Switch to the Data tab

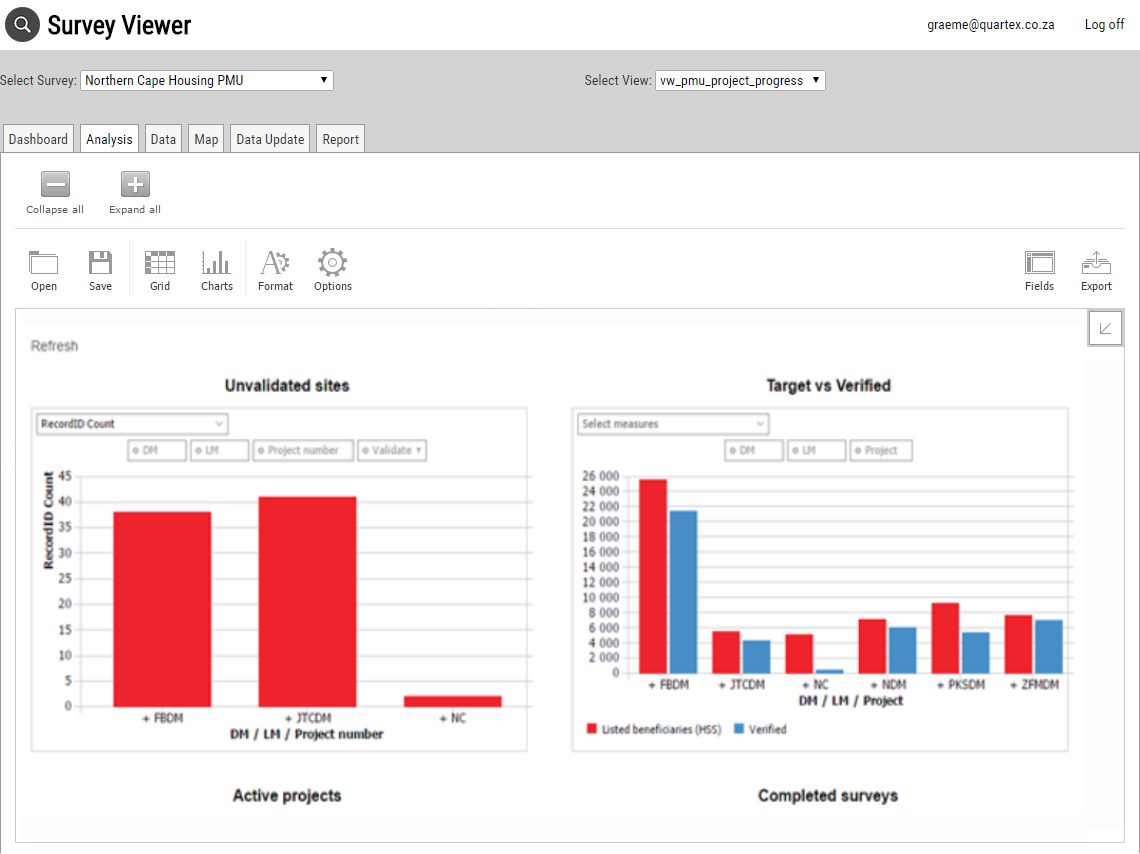[x=163, y=139]
